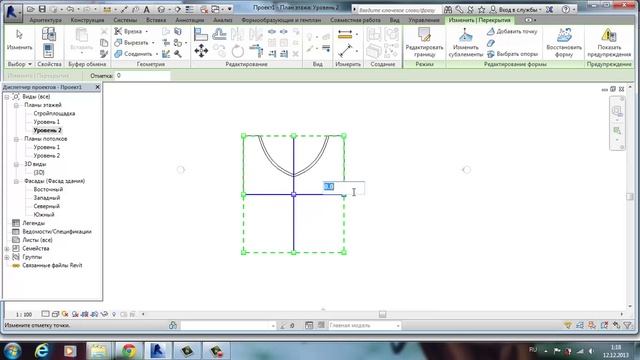Click the Rotate tool in Редактирование panel
This screenshot has height=360, width=640.
(x=238, y=51)
